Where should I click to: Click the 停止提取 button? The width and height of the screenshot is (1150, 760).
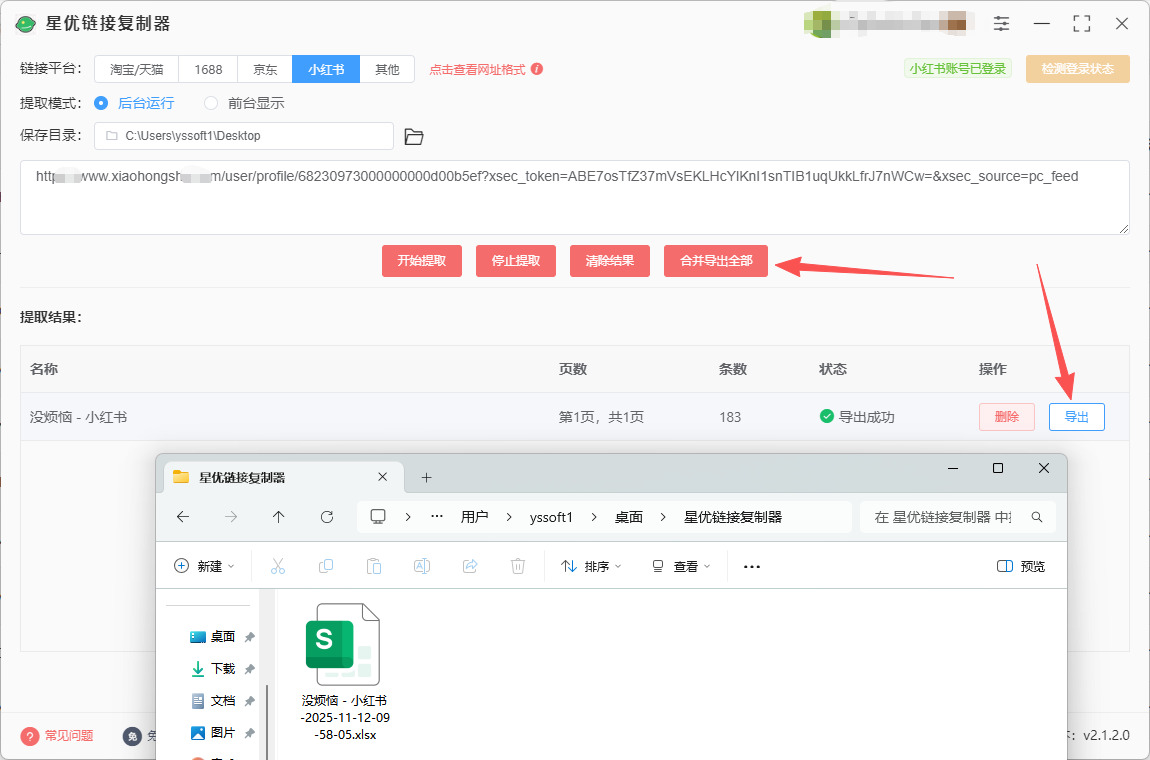point(516,260)
